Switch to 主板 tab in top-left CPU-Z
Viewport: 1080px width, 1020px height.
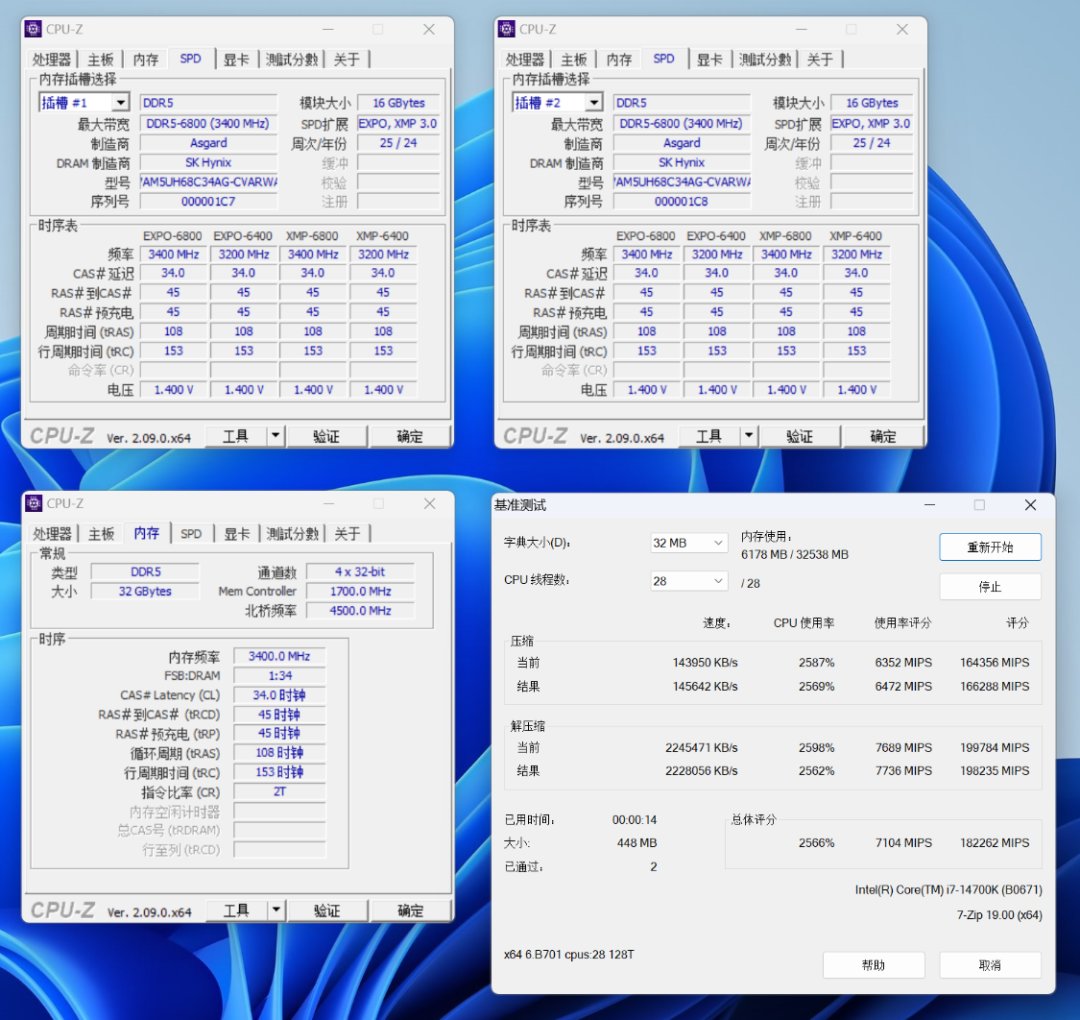(101, 60)
